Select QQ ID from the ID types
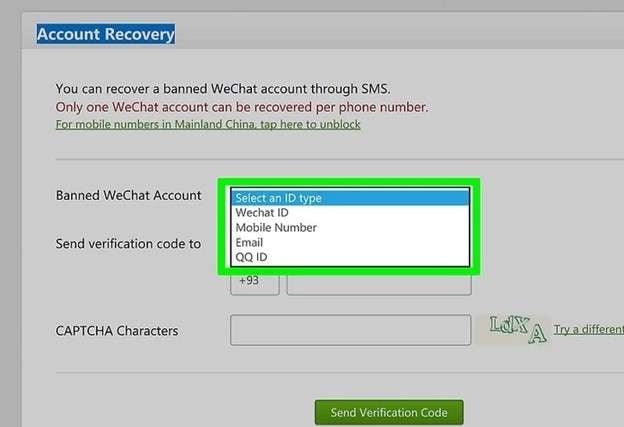 (350, 257)
